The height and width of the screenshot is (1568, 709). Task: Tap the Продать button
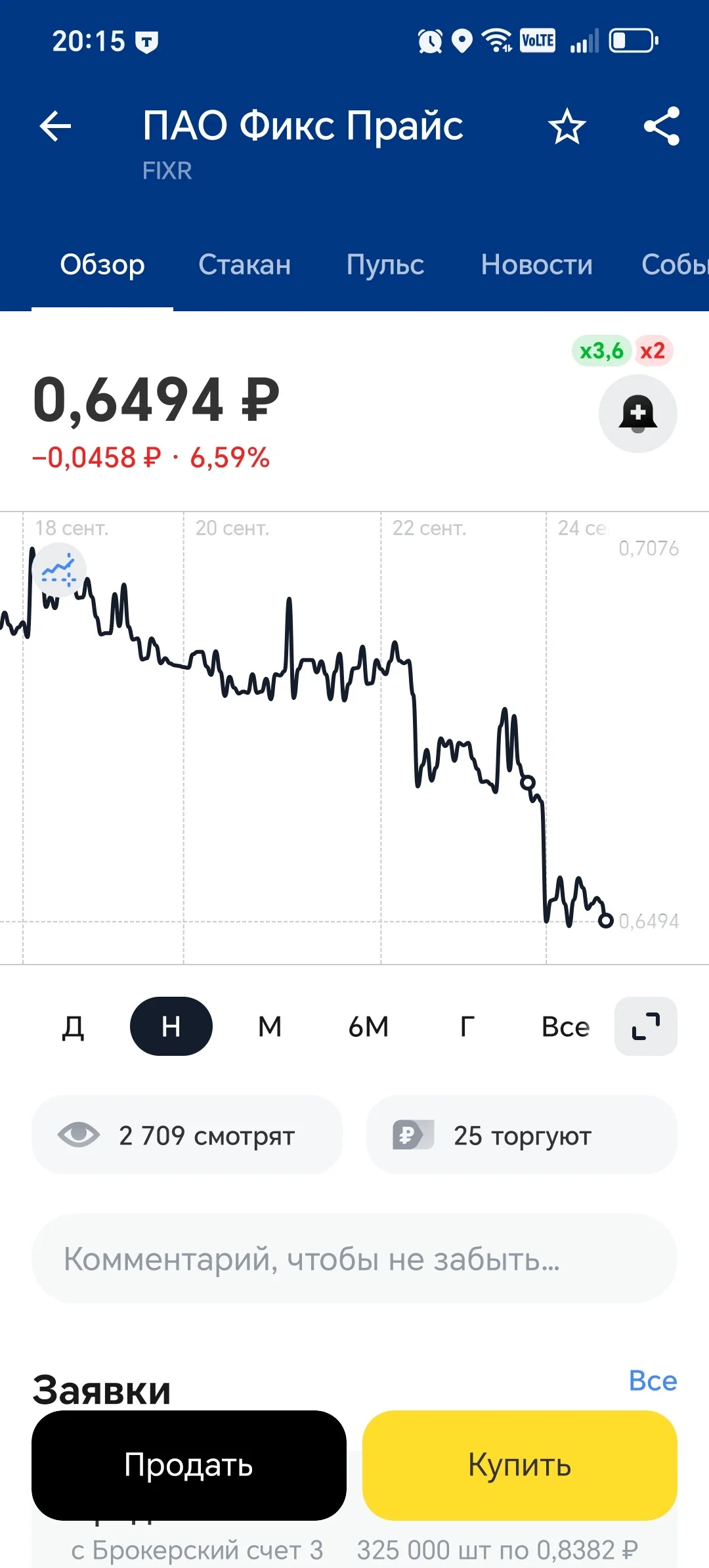point(189,1465)
